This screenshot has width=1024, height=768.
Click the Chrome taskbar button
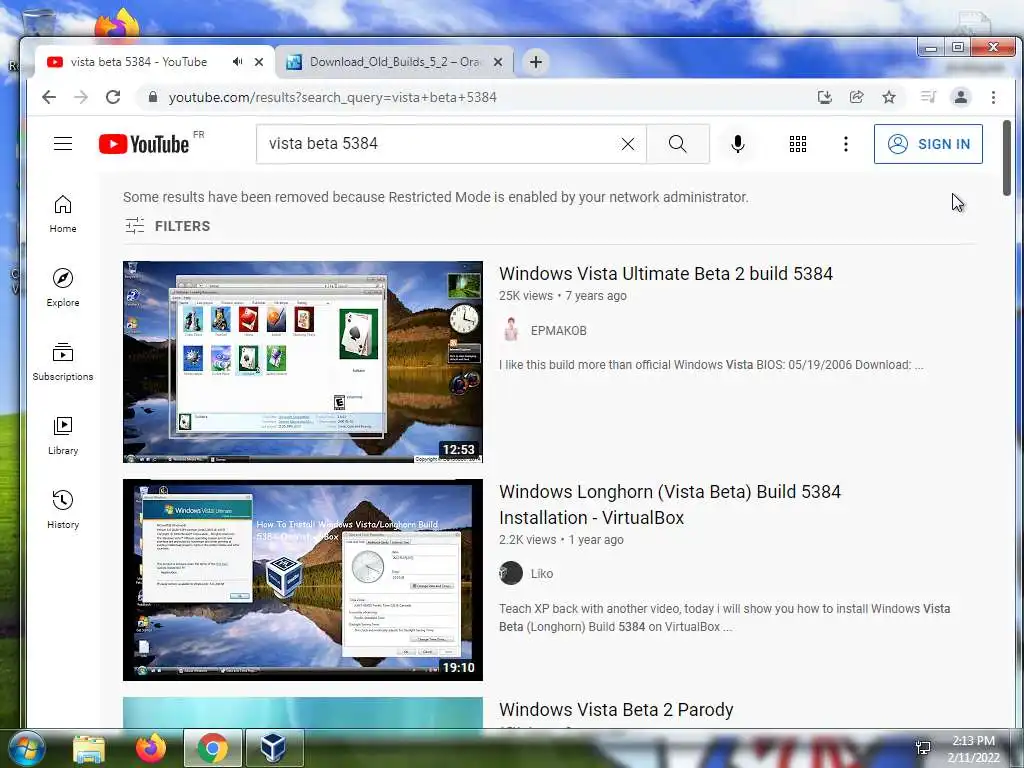[212, 748]
